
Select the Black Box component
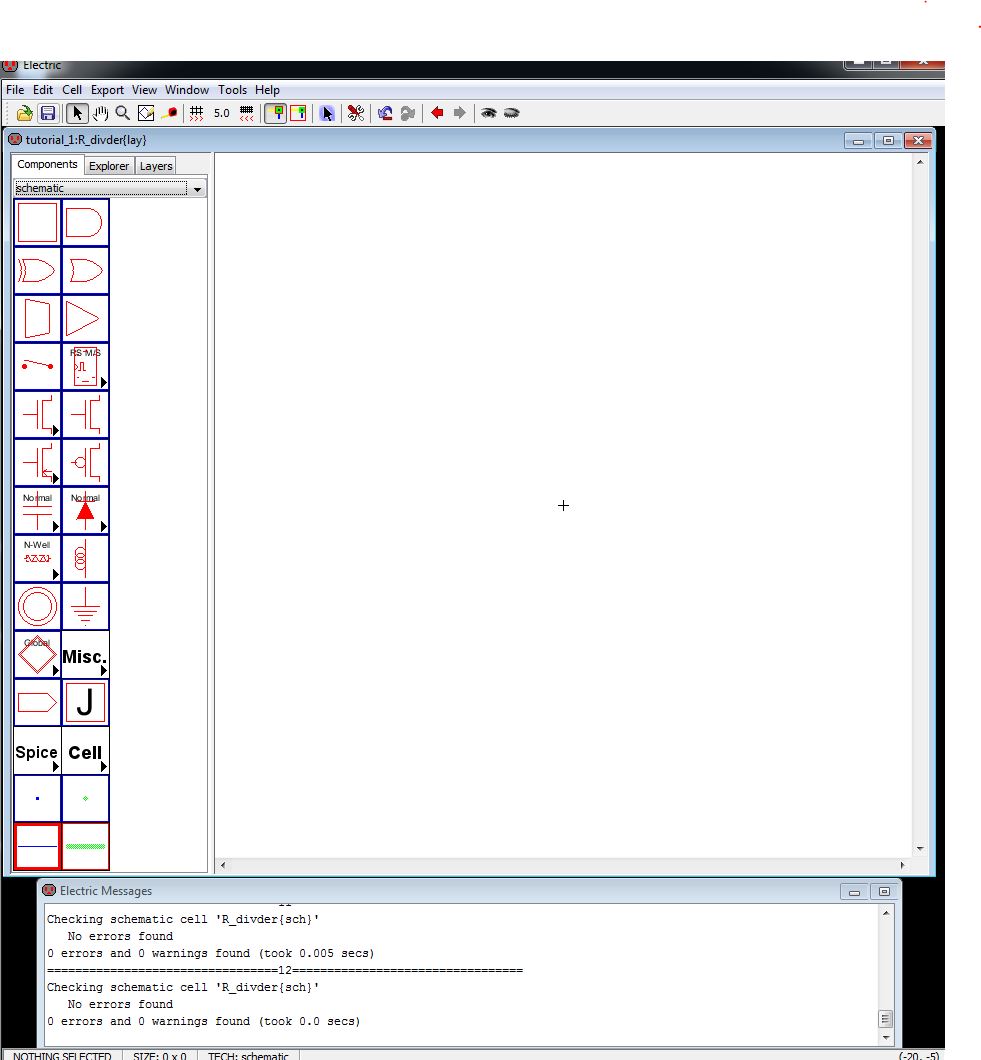click(37, 222)
